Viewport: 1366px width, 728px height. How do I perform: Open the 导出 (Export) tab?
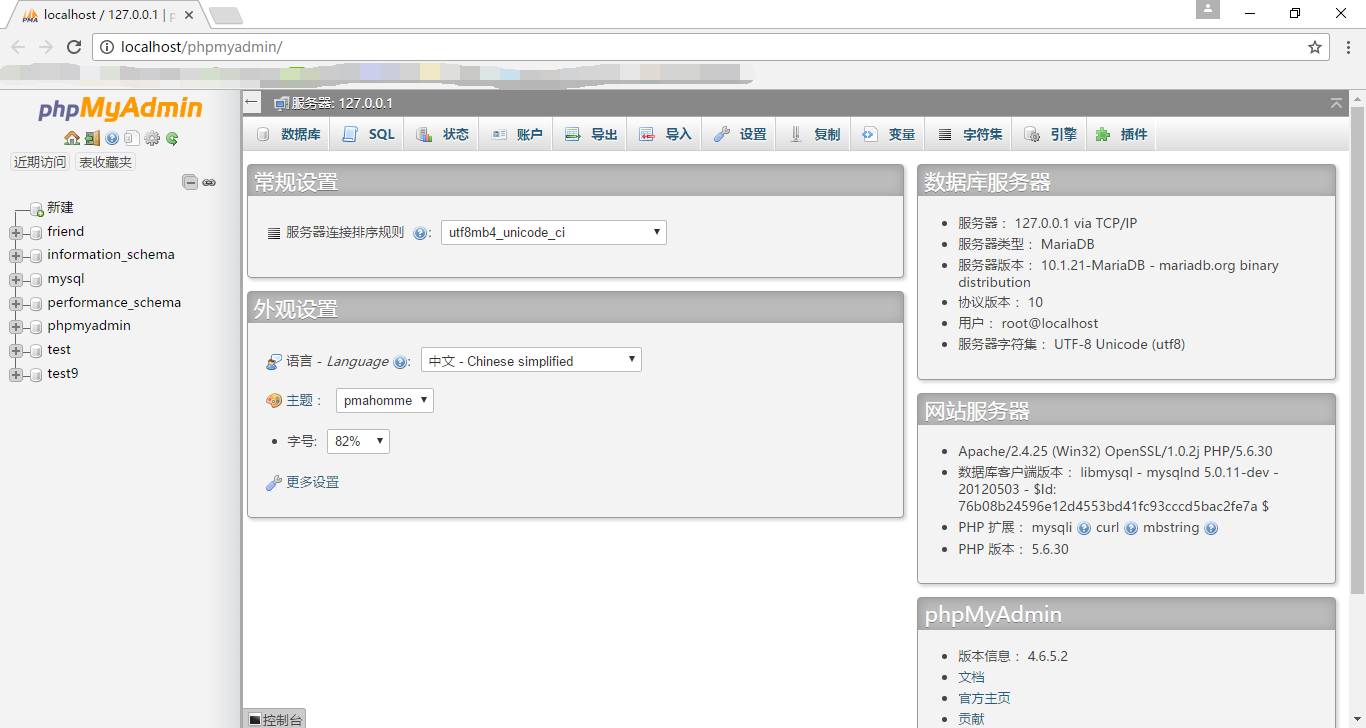click(591, 134)
